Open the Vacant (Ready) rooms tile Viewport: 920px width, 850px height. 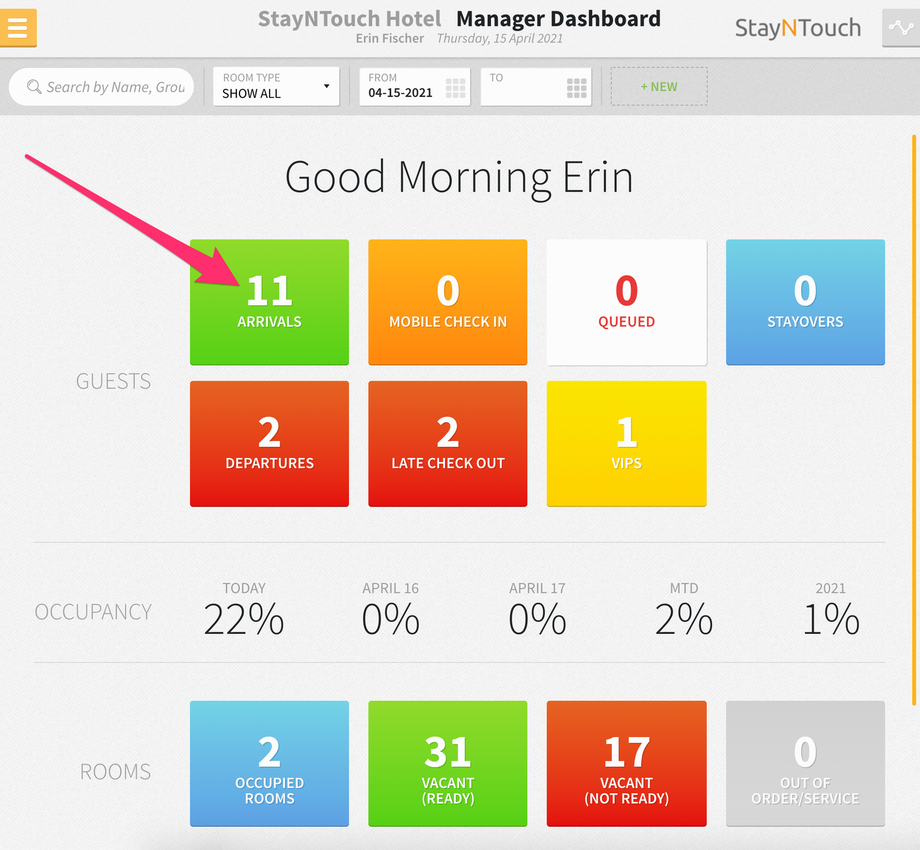(448, 764)
